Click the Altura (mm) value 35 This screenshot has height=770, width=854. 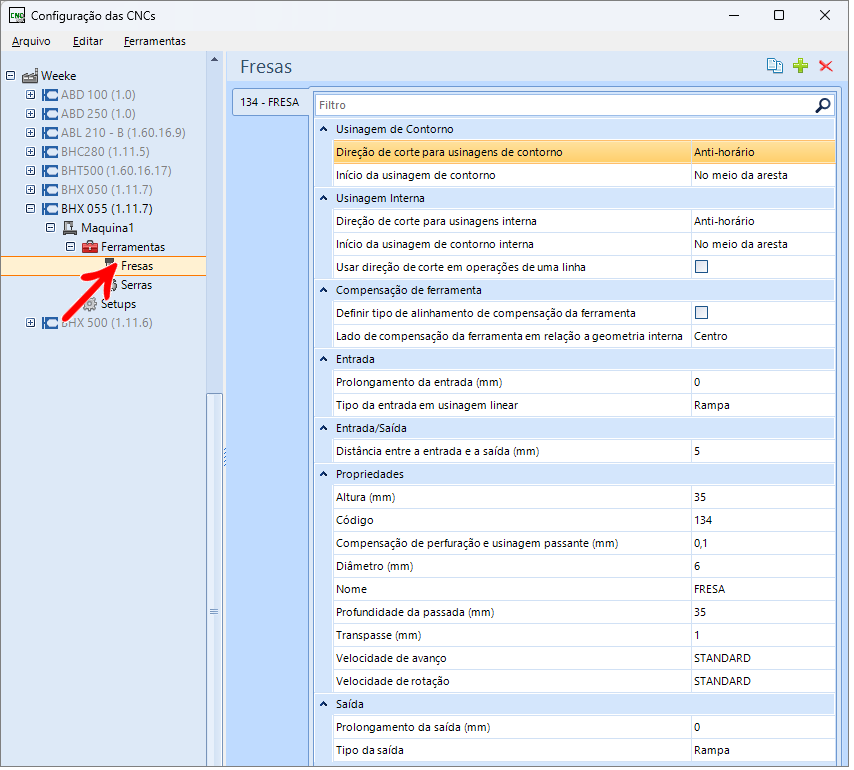pos(762,497)
